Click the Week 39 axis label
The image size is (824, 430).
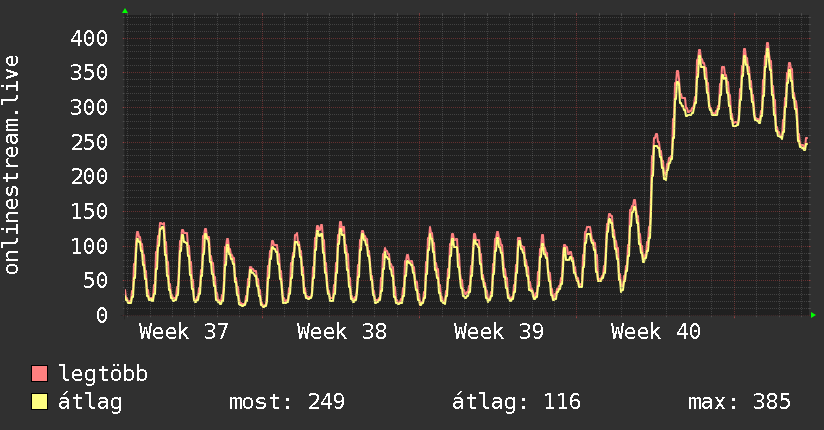coord(499,332)
